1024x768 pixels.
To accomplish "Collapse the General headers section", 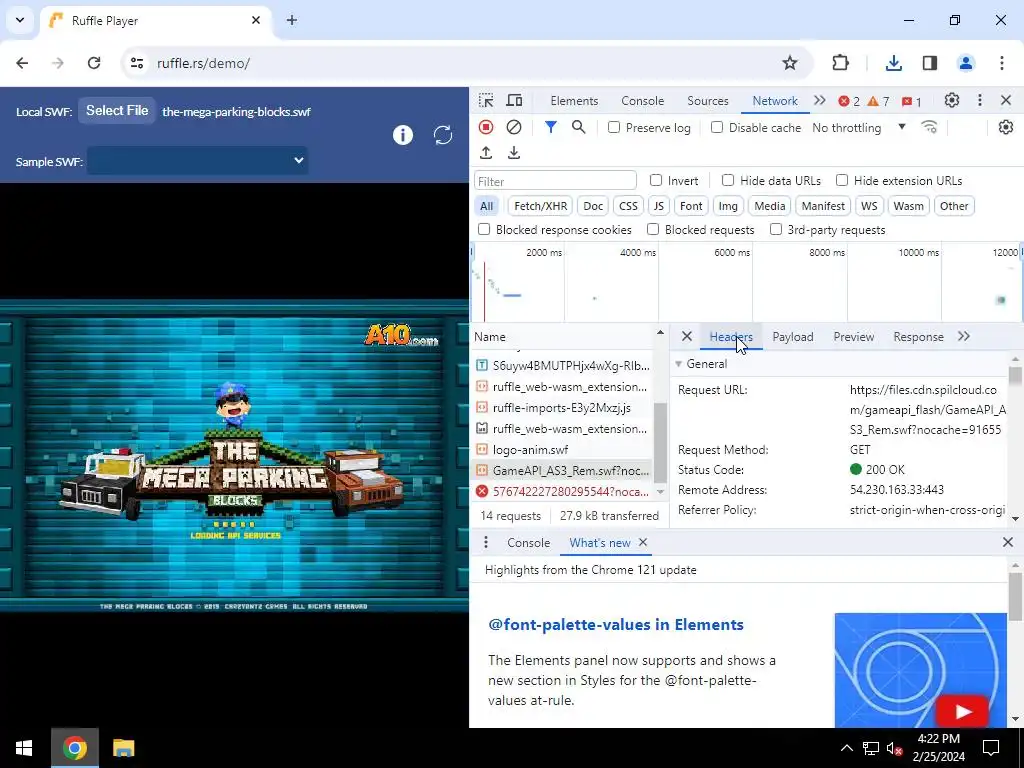I will [679, 364].
